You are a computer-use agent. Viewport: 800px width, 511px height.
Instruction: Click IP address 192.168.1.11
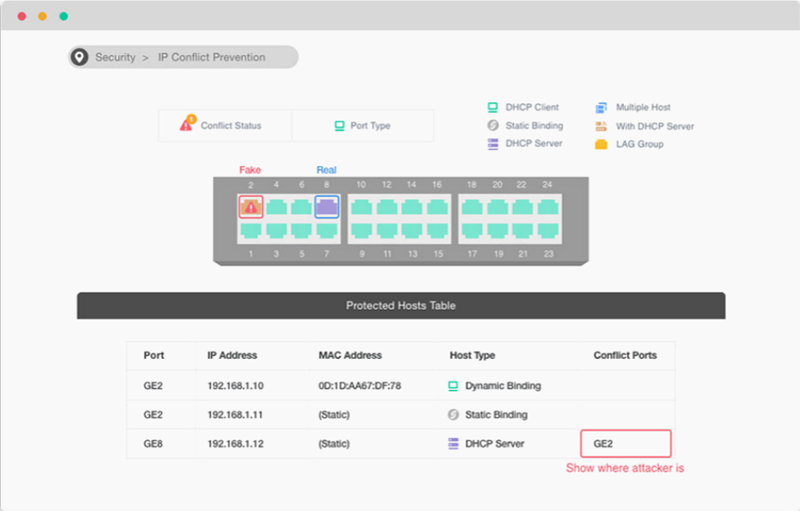(235, 415)
